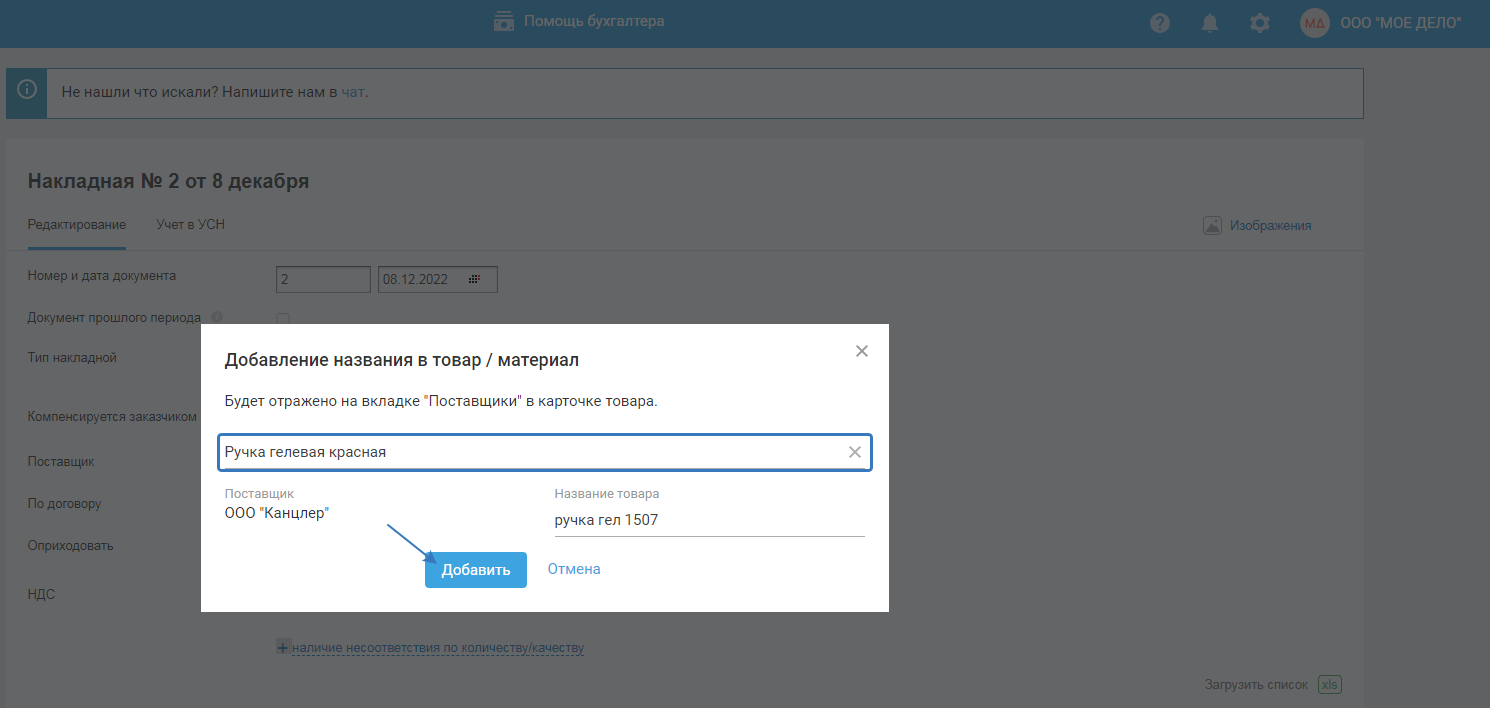Click the Добавить button
The width and height of the screenshot is (1490, 708).
click(x=476, y=570)
